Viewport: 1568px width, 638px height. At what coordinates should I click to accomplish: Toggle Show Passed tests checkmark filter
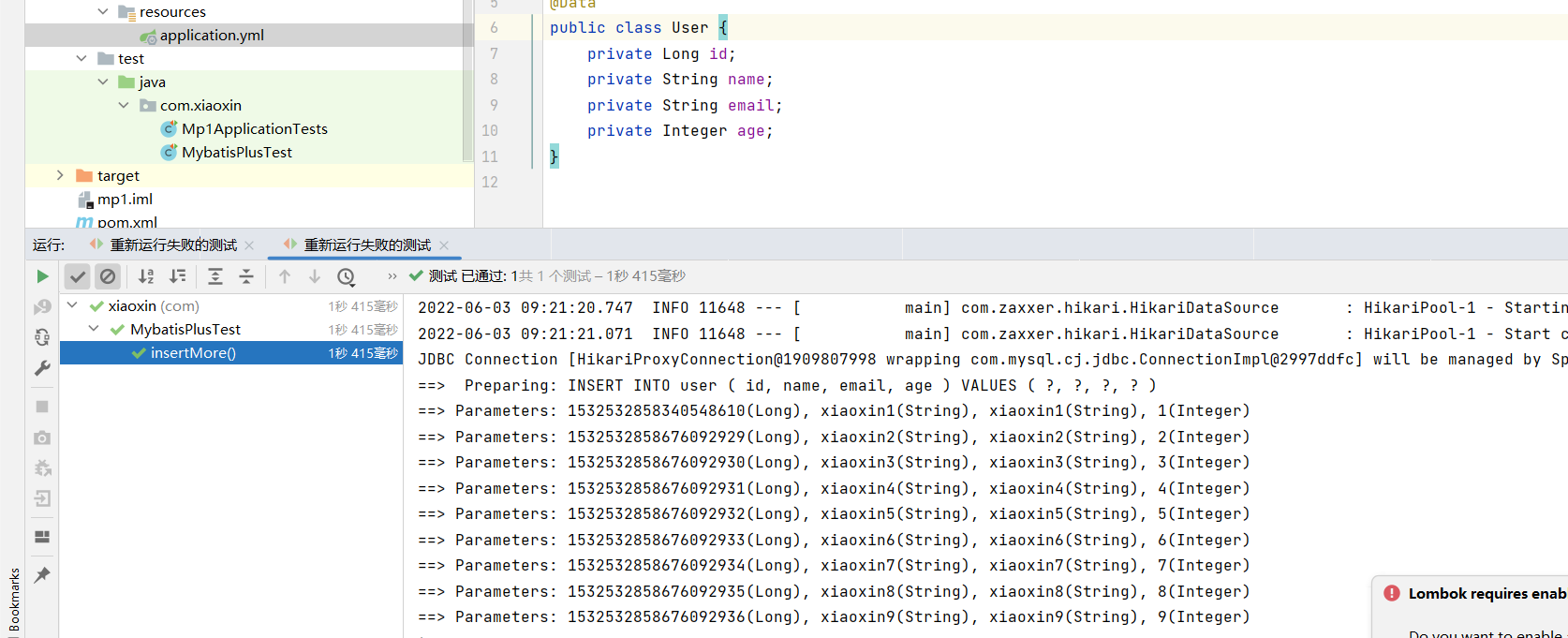pos(78,276)
